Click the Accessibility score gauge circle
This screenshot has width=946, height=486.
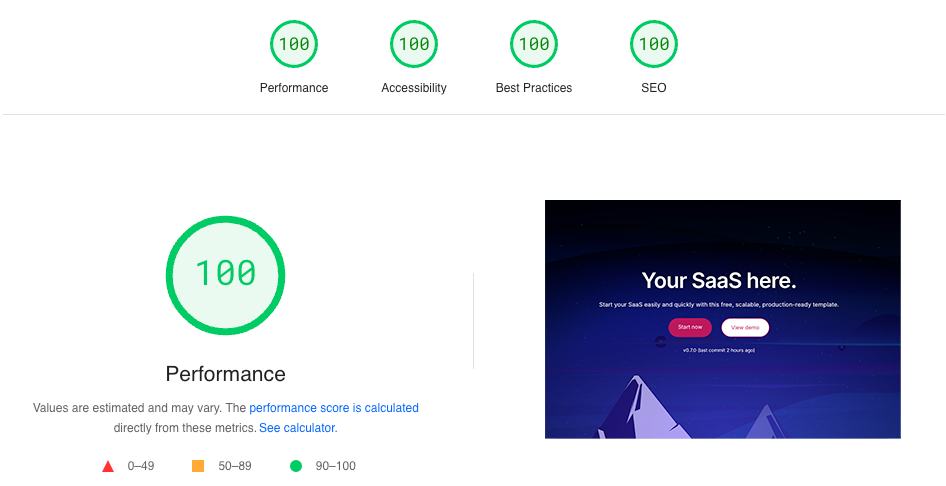[414, 44]
